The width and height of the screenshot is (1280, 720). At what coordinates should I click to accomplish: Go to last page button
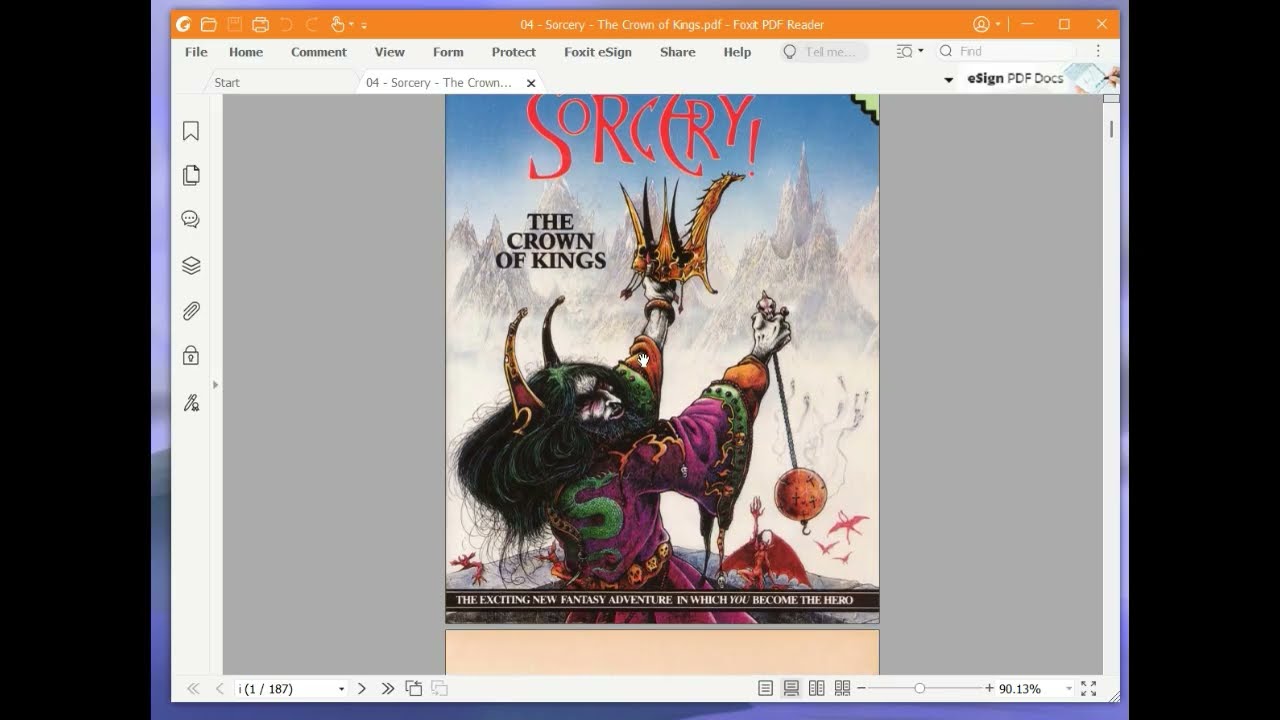(x=388, y=688)
